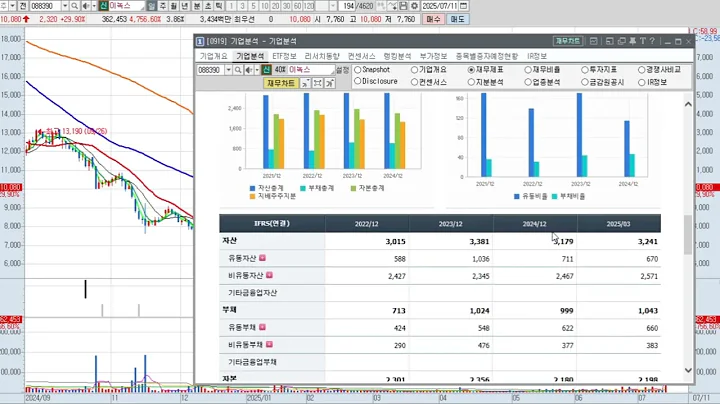
Task: Click the speaker icon in 기업분석 window
Action: coord(248,70)
